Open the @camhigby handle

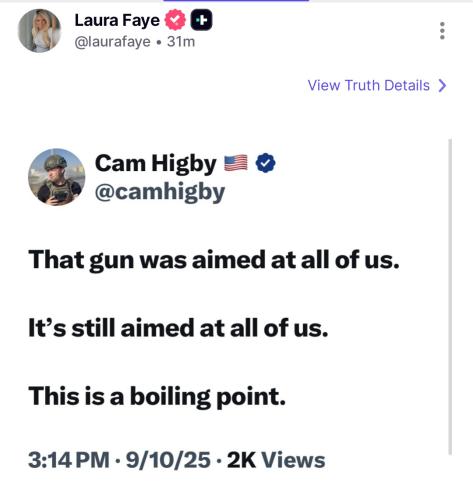(x=160, y=192)
